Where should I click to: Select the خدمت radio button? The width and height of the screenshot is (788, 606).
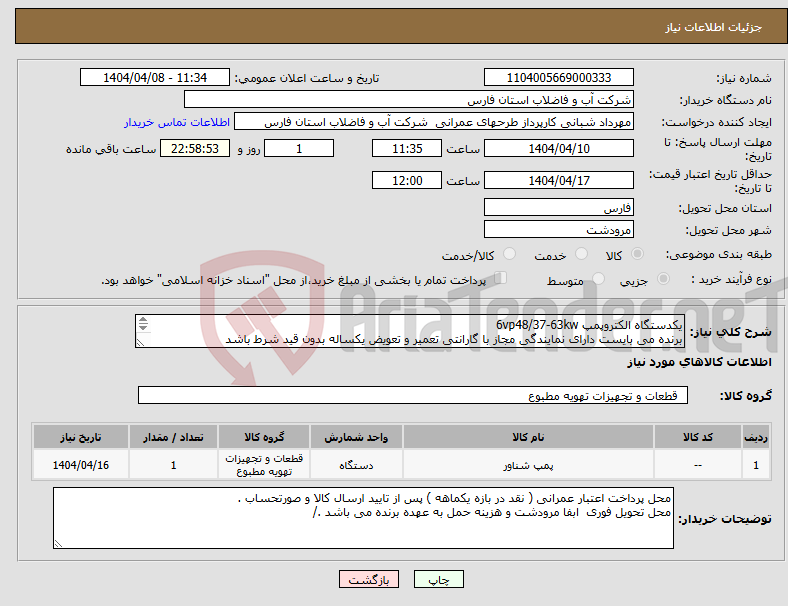pyautogui.click(x=581, y=254)
